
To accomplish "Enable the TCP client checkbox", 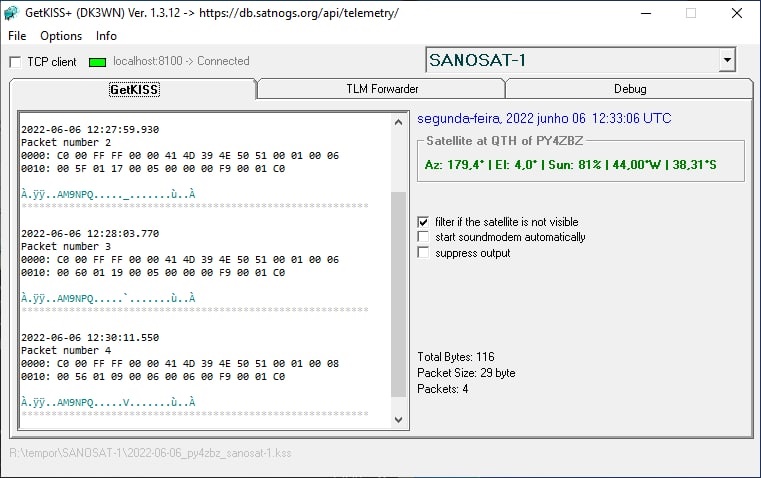I will [16, 62].
